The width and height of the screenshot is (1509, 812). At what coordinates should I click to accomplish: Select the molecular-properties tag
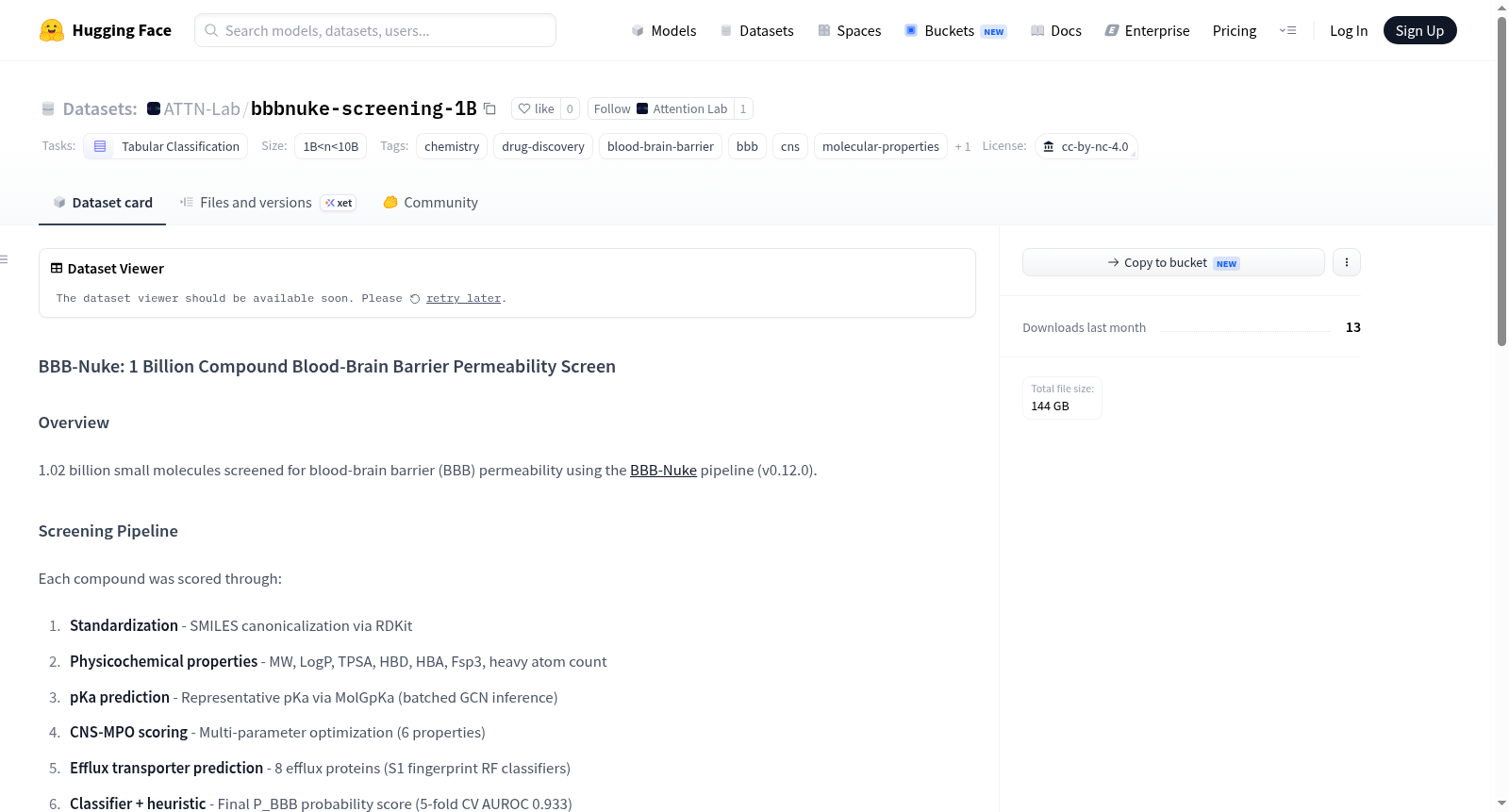click(881, 146)
